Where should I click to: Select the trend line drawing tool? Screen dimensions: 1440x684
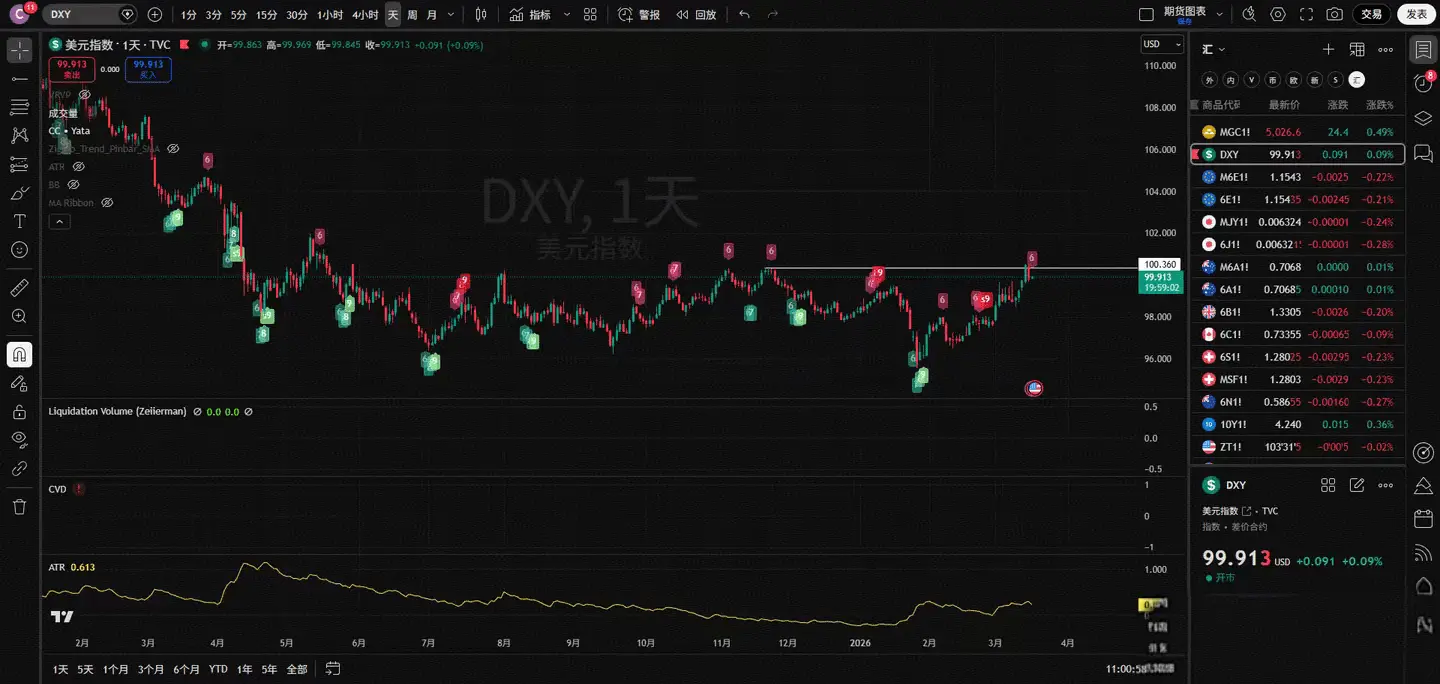(x=19, y=78)
